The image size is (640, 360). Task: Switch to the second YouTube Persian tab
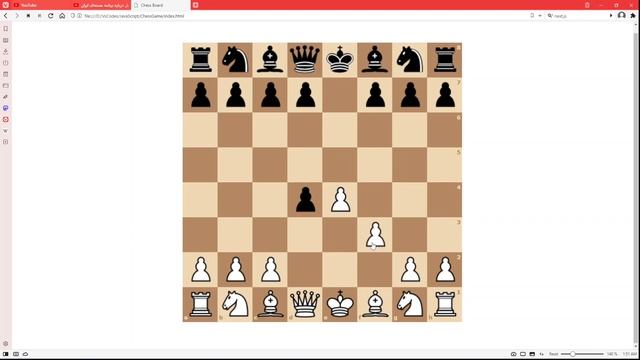(x=101, y=5)
